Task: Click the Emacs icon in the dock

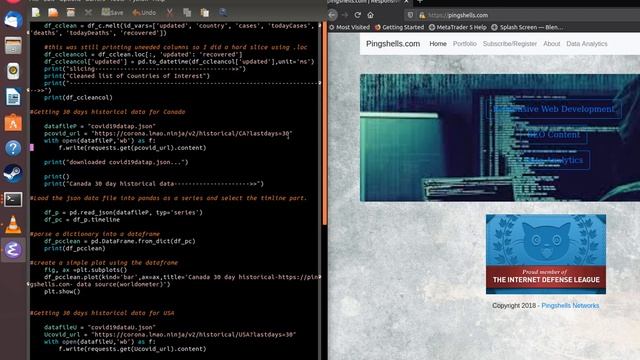Action: coord(13,249)
